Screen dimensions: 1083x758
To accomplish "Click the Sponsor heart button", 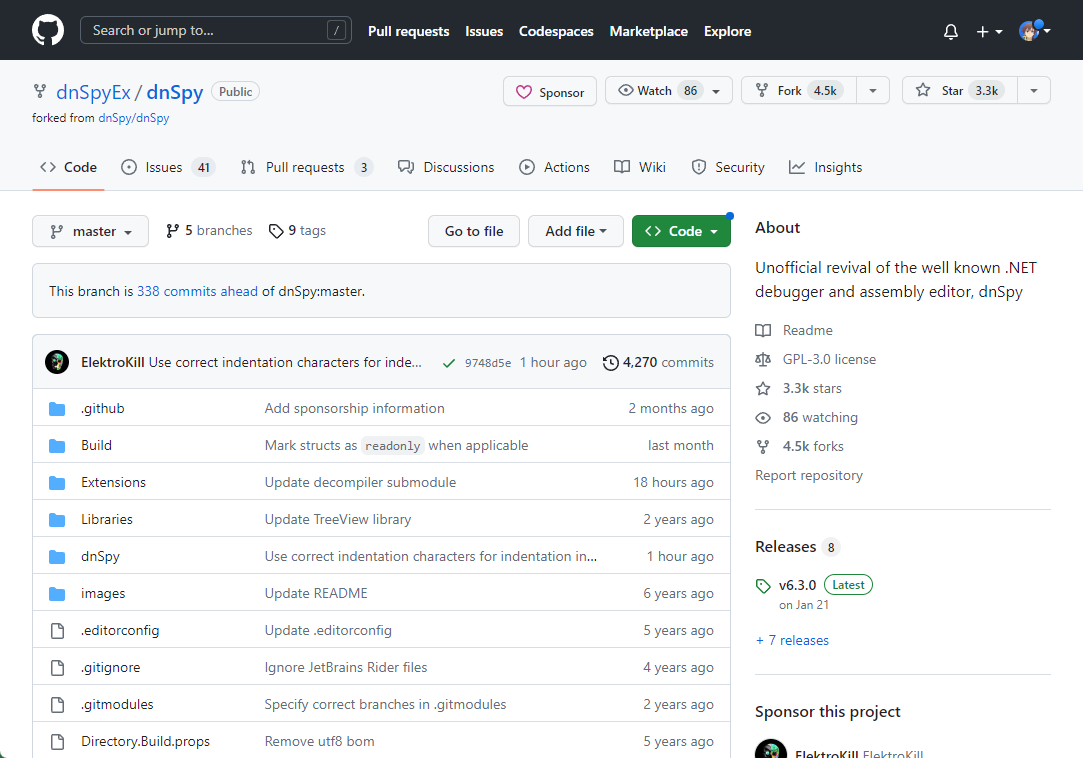I will (x=550, y=91).
